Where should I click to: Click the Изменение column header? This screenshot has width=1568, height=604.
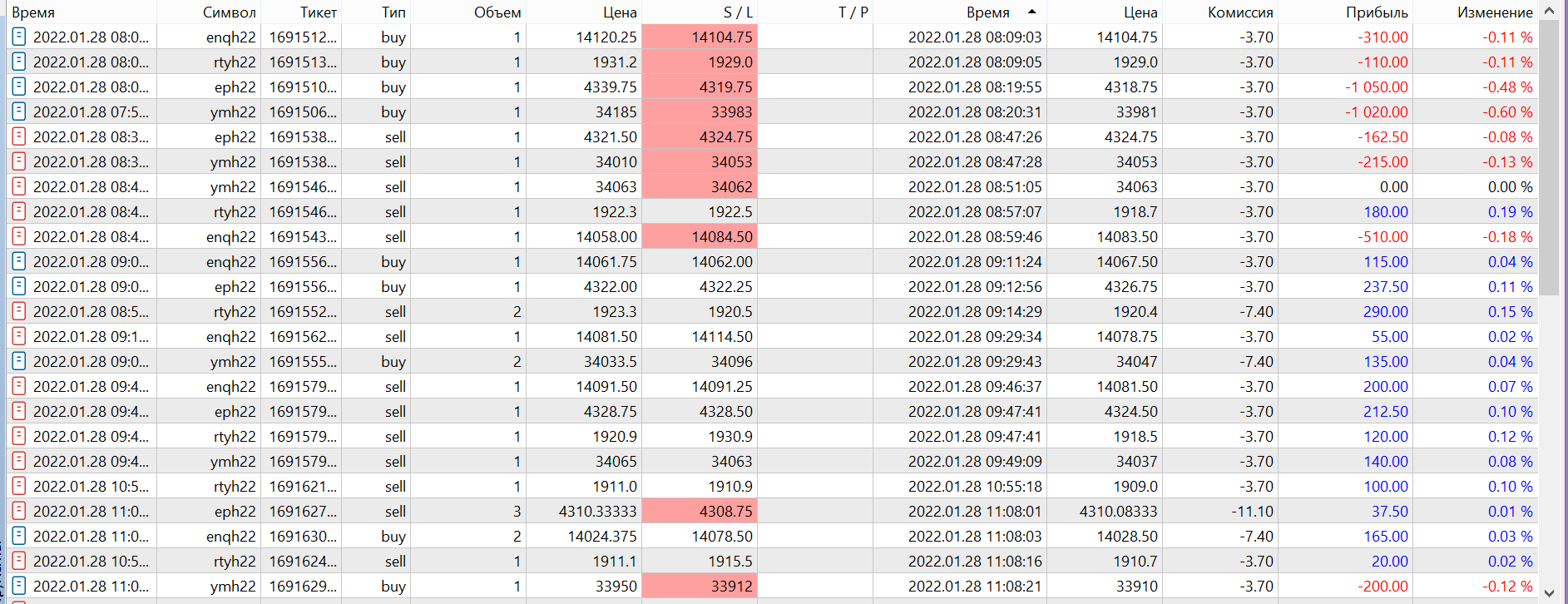point(1495,12)
